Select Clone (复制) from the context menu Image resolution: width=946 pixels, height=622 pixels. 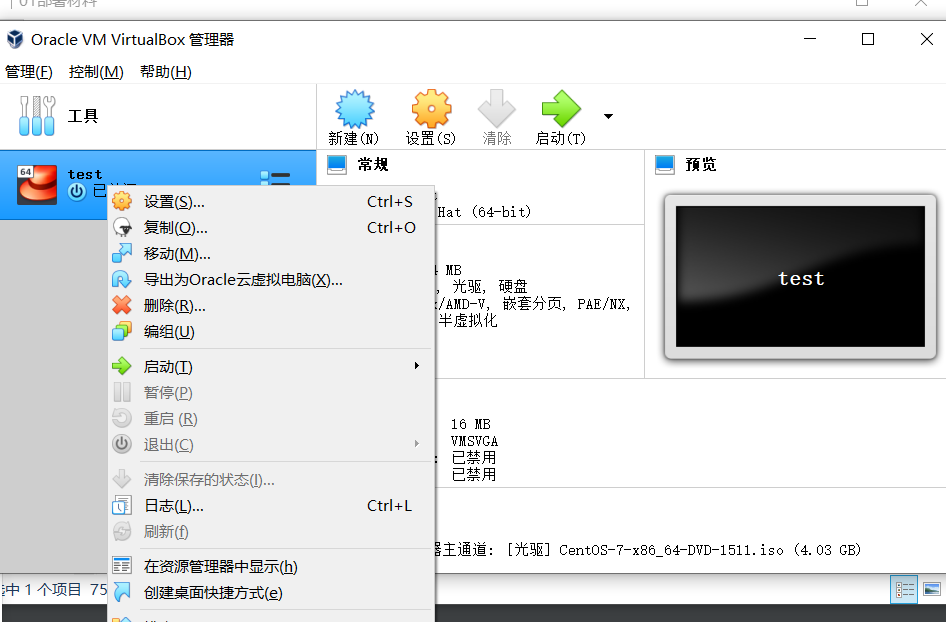tap(175, 228)
